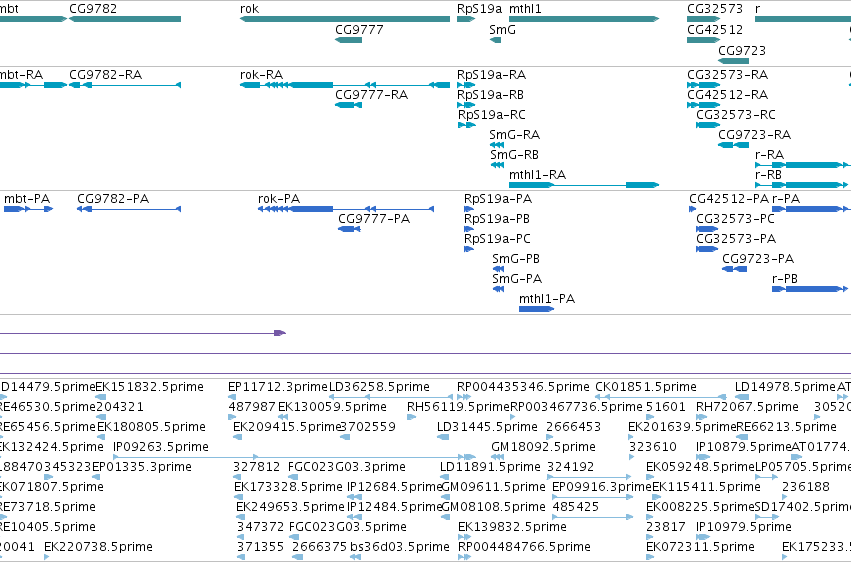
Task: Click the RP004484766.5prime EST label
Action: pos(524,547)
